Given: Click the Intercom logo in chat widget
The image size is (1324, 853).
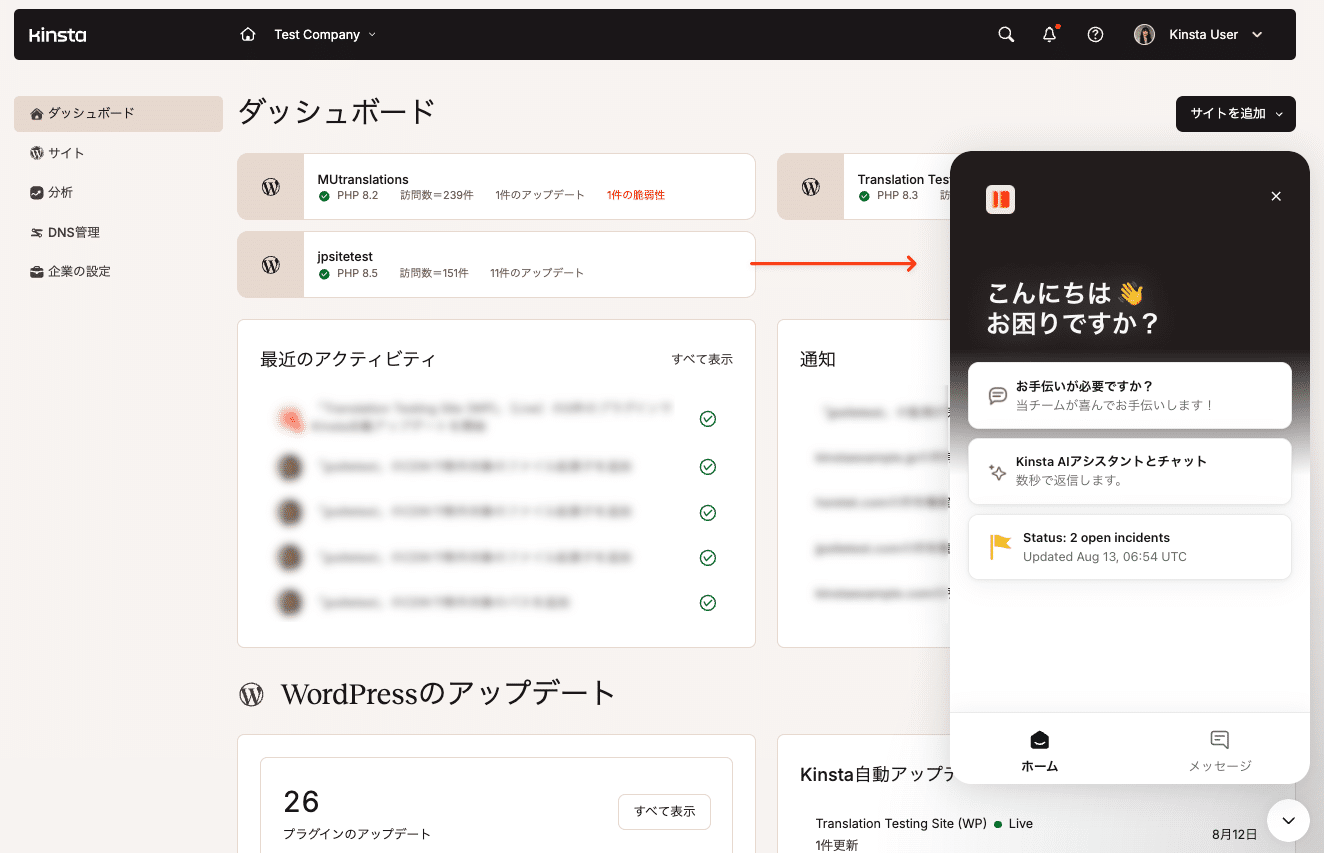Looking at the screenshot, I should [1000, 199].
